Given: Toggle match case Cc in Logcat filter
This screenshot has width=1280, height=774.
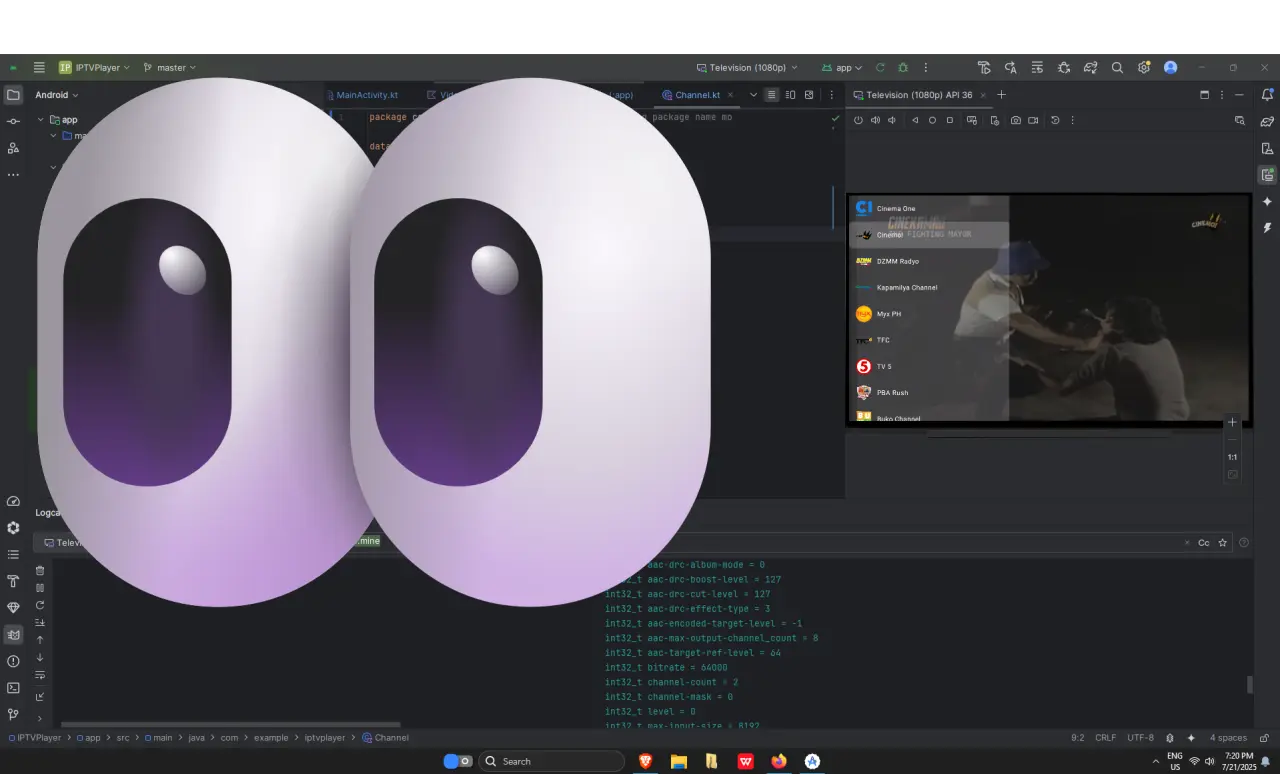Looking at the screenshot, I should [1204, 543].
